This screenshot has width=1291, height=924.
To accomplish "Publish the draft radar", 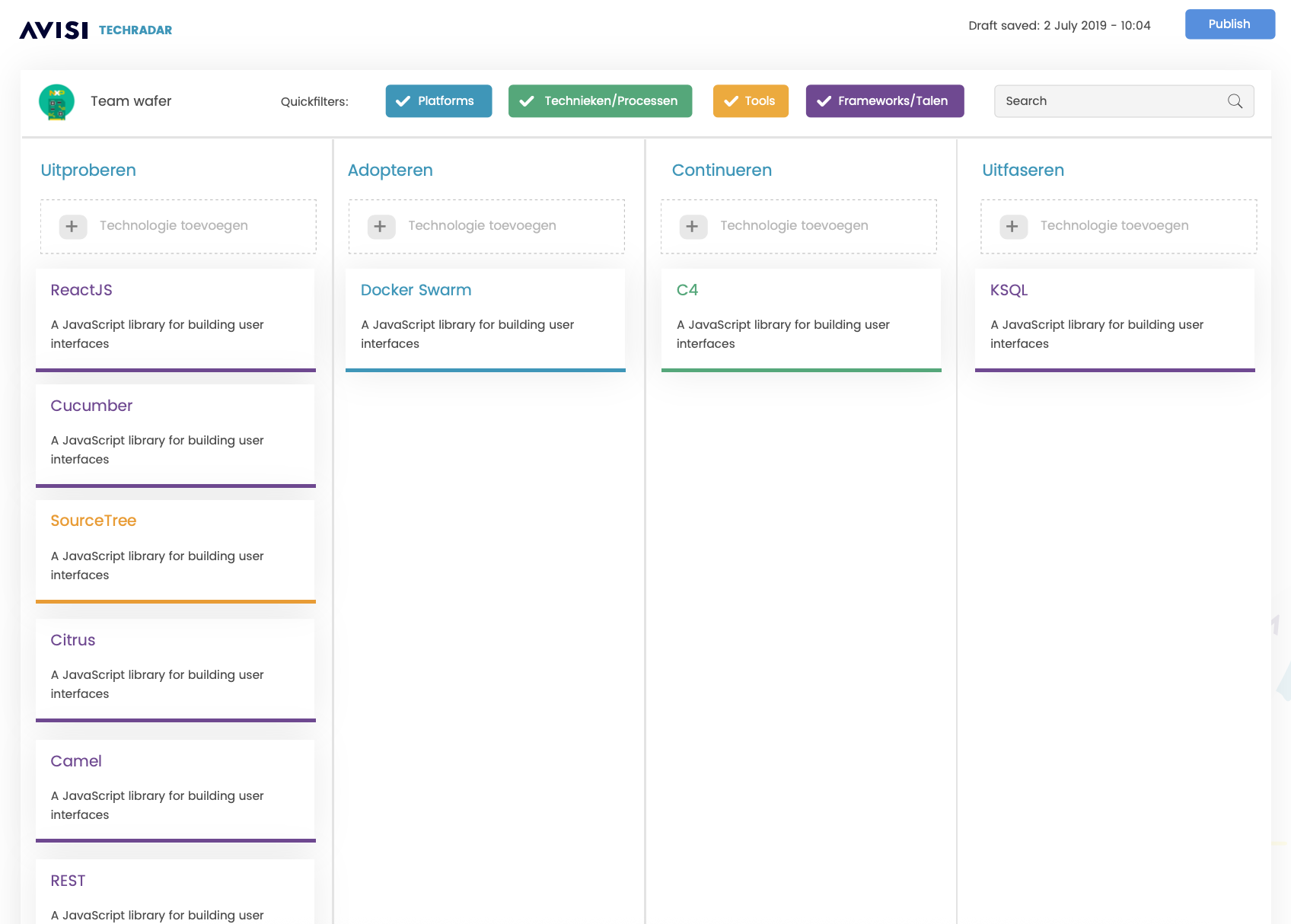I will pyautogui.click(x=1229, y=24).
